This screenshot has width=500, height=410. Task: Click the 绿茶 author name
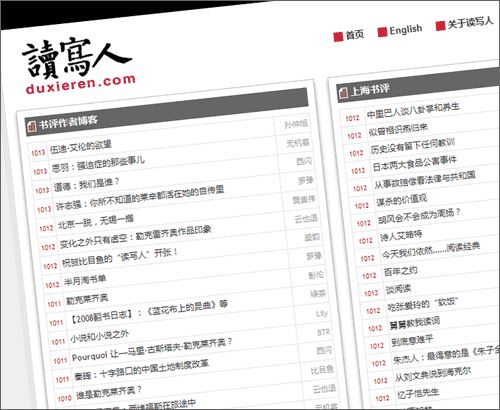(x=318, y=294)
